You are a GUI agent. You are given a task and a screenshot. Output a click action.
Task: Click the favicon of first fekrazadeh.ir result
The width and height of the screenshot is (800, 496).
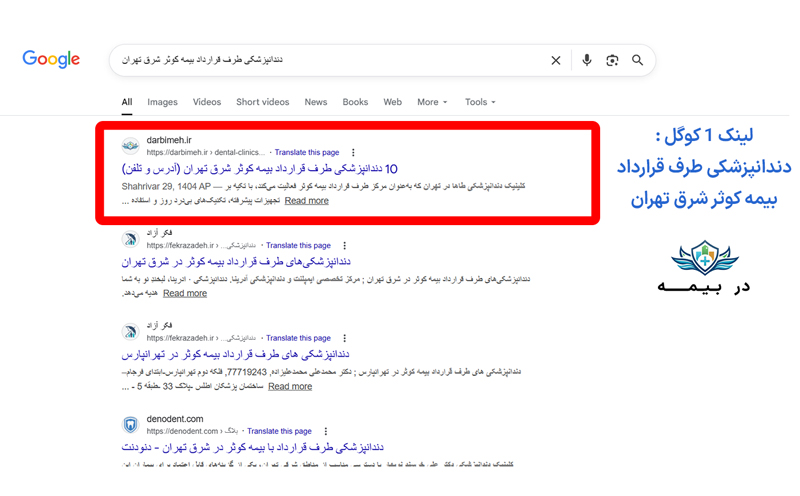click(x=131, y=238)
